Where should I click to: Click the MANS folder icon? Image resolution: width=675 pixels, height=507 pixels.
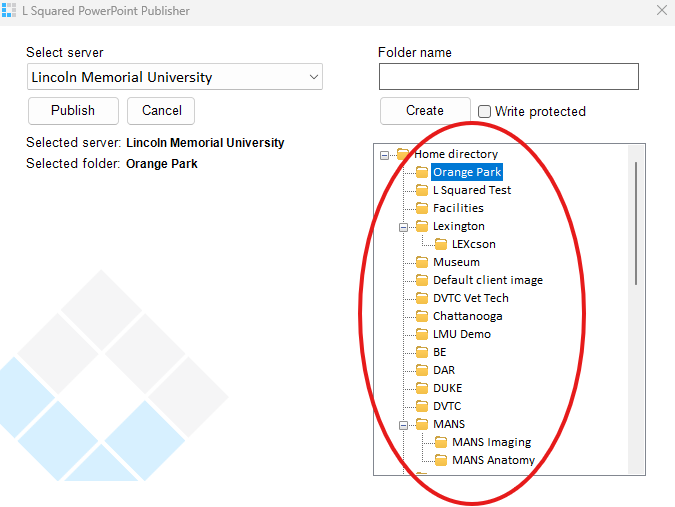click(x=422, y=424)
